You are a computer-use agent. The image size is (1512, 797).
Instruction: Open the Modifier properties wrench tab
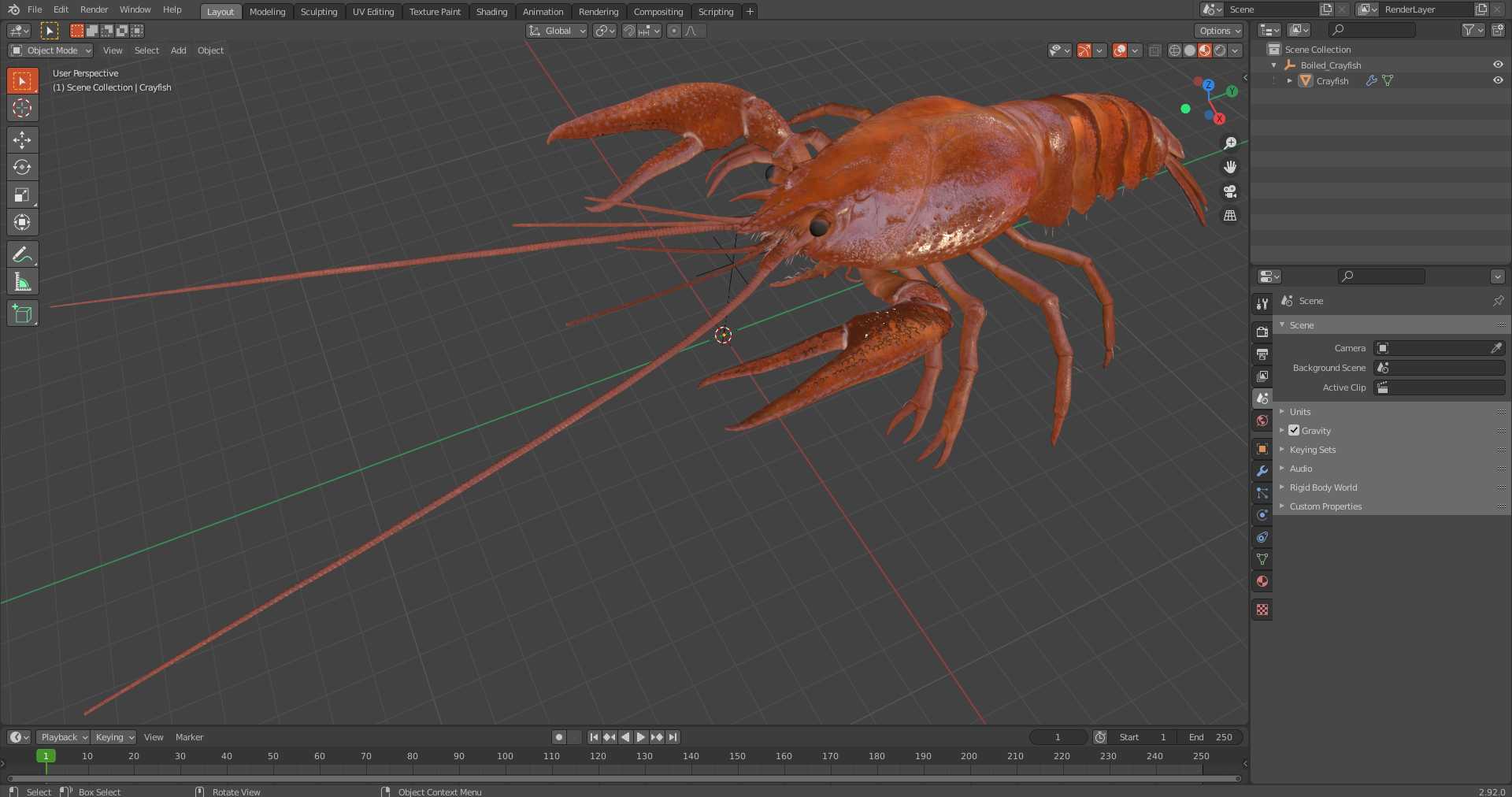tap(1262, 470)
